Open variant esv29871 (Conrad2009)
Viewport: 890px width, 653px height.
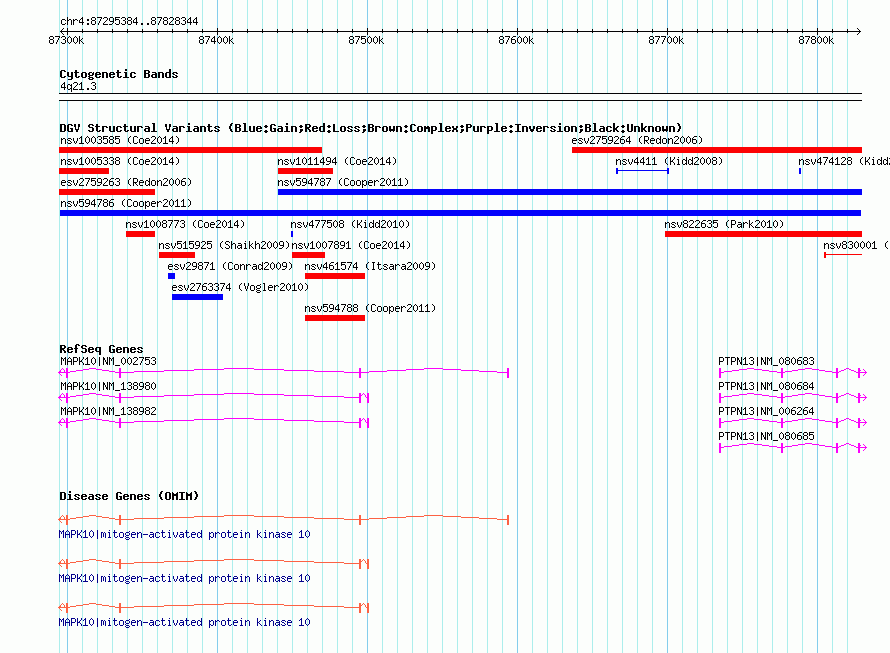coord(230,266)
